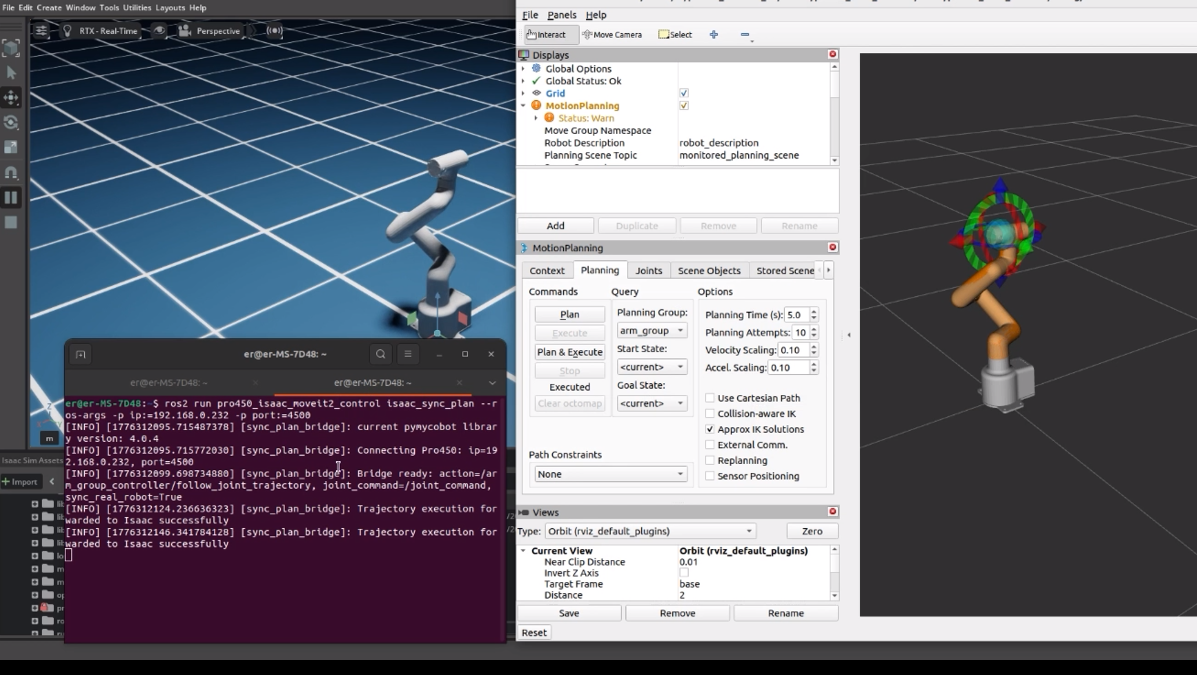
Task: Choose the Move Camera tool
Action: (612, 35)
